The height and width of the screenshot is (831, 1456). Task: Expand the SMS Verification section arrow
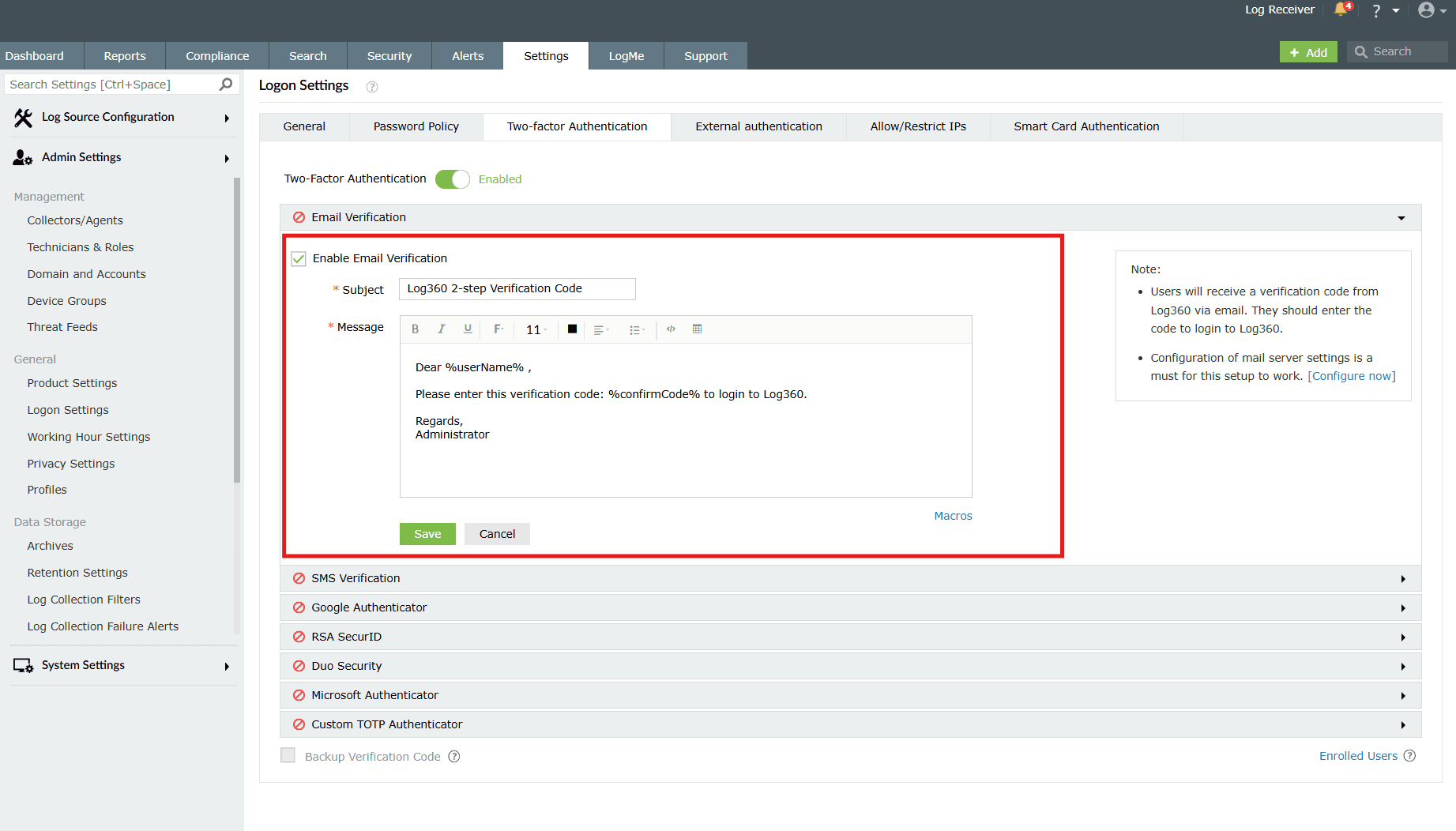[x=1403, y=579]
